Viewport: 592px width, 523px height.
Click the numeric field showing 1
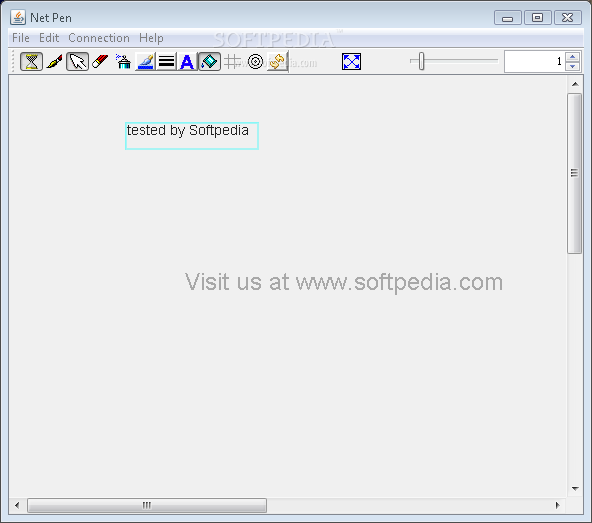pos(534,62)
